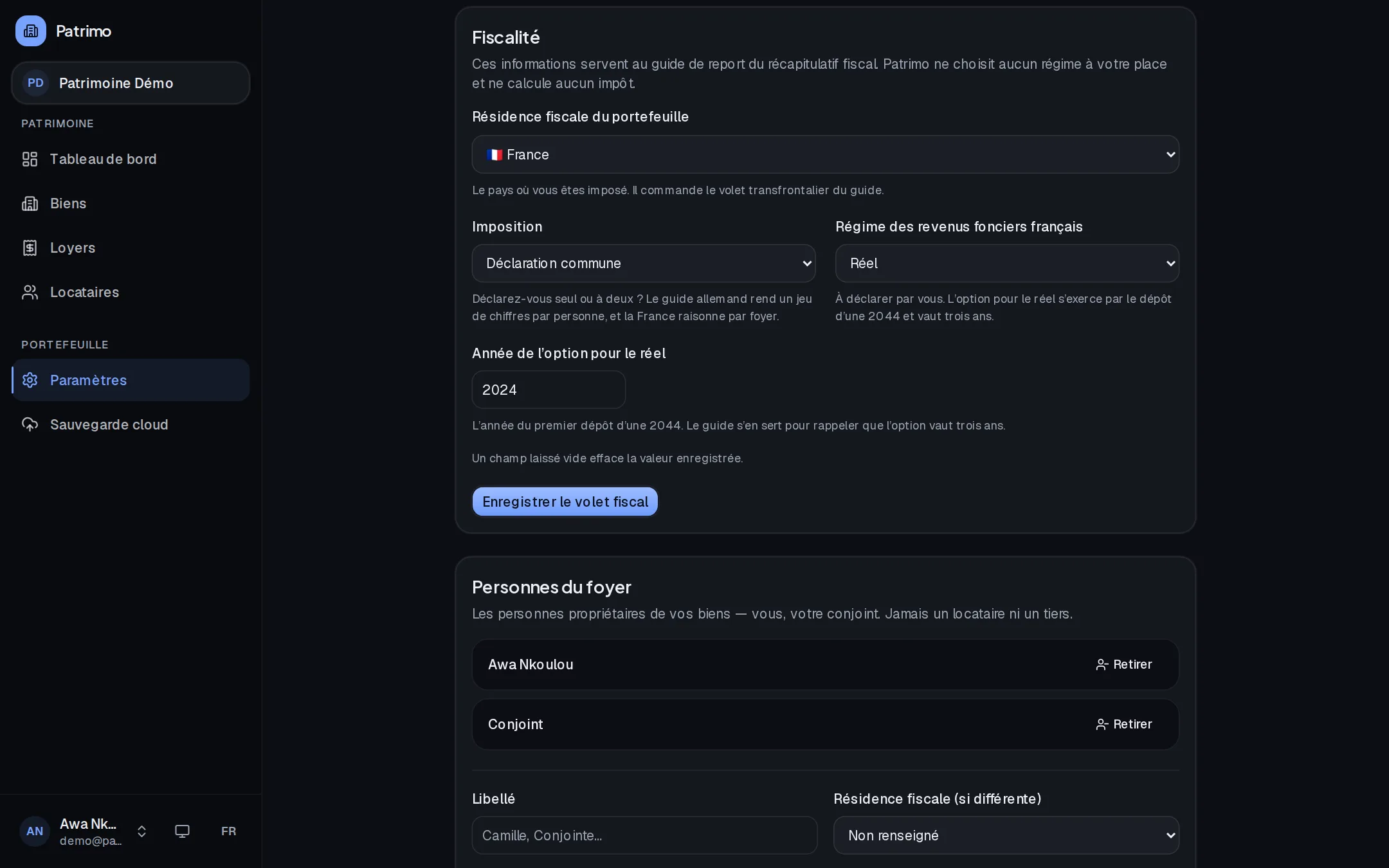The image size is (1389, 868).
Task: Open the Locataires page
Action: click(x=131, y=292)
